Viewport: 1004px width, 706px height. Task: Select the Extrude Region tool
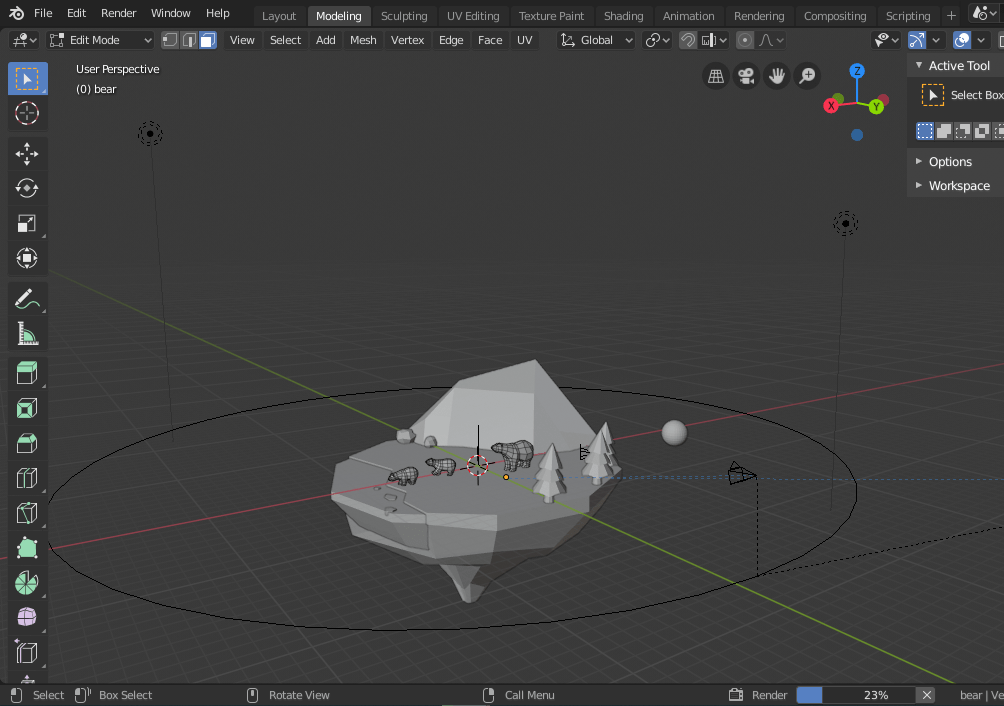(27, 373)
